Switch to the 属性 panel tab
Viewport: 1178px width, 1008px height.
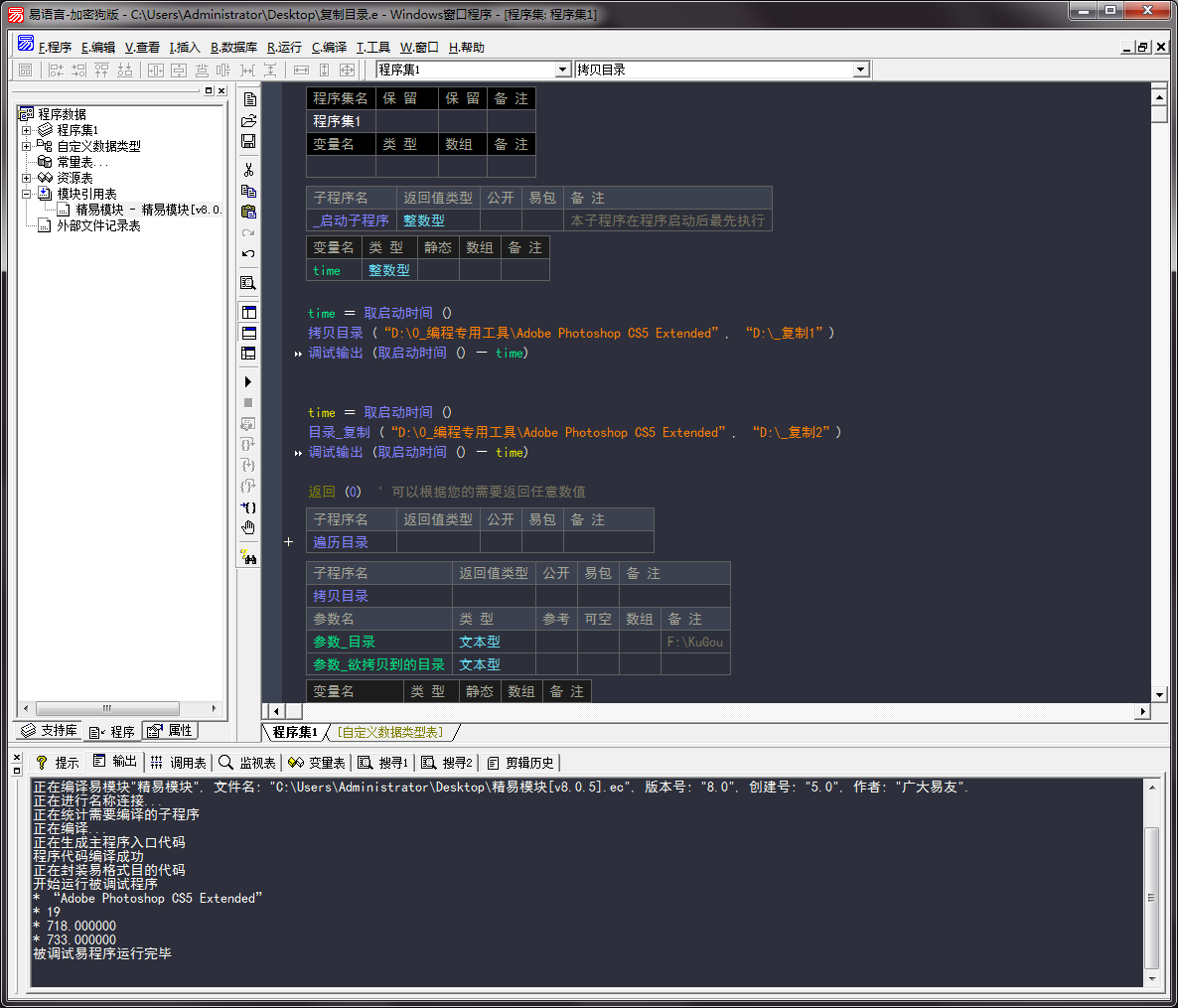(x=171, y=730)
